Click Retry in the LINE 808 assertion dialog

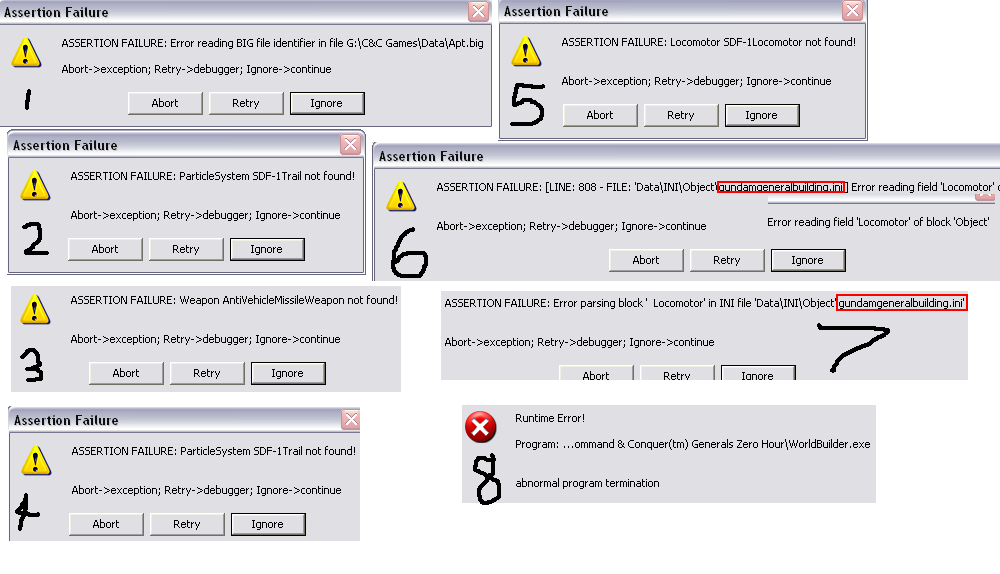click(727, 260)
